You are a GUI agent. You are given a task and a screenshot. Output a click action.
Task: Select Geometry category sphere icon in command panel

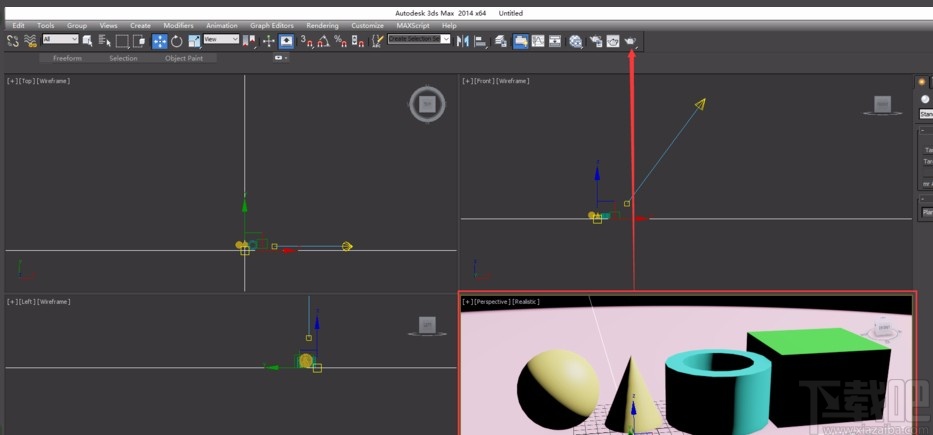coord(925,99)
